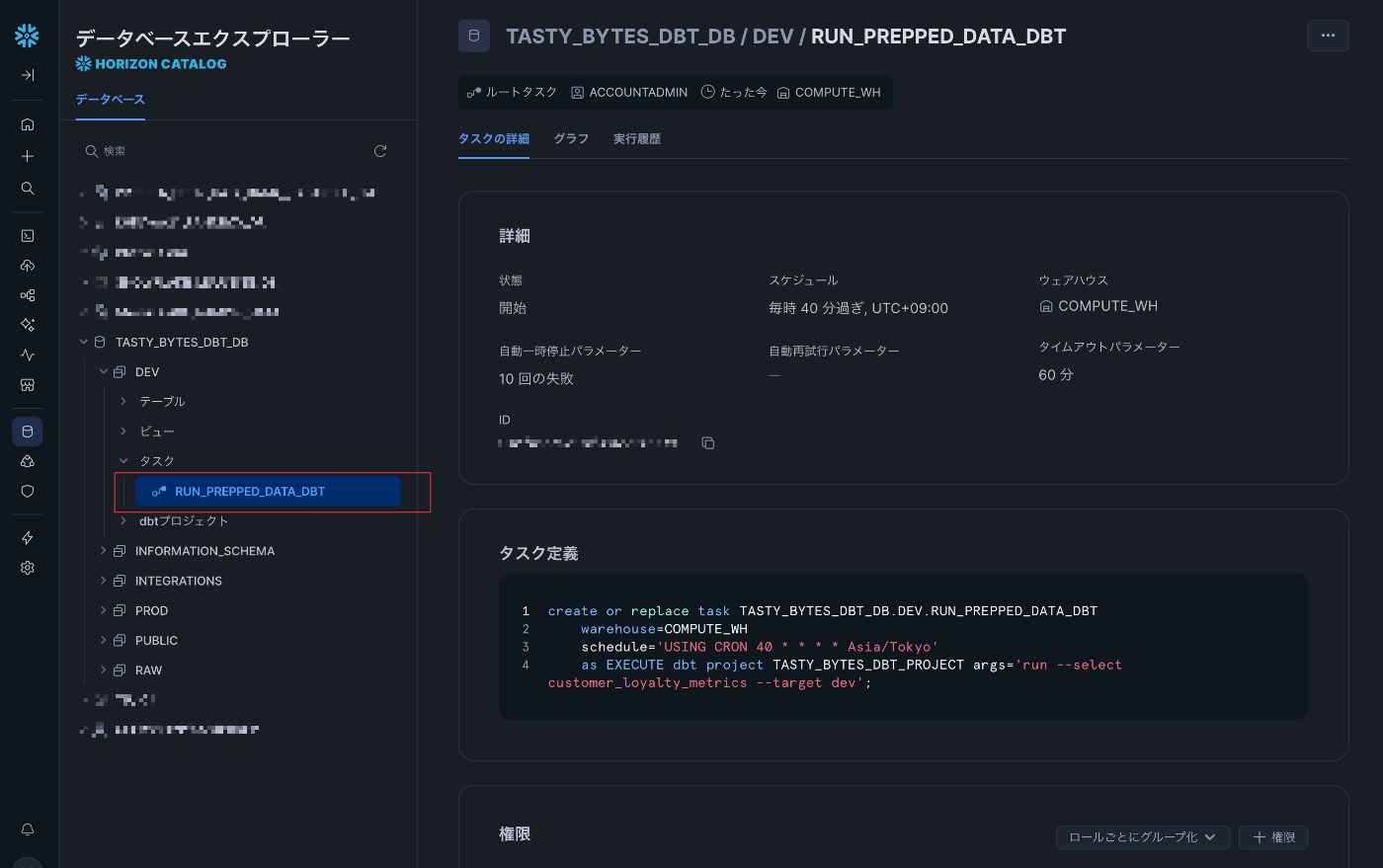Open the notifications bell icon
Viewport: 1383px width, 868px height.
coord(28,829)
